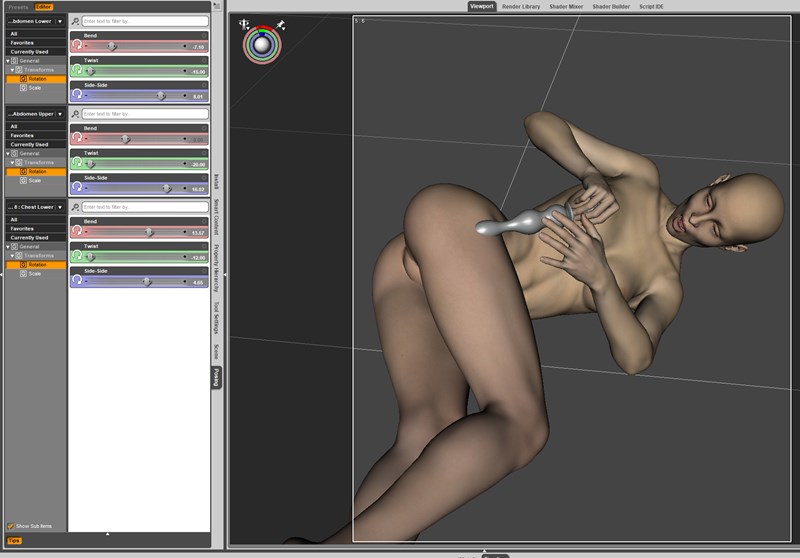Open the Script IDE tab

[x=651, y=7]
